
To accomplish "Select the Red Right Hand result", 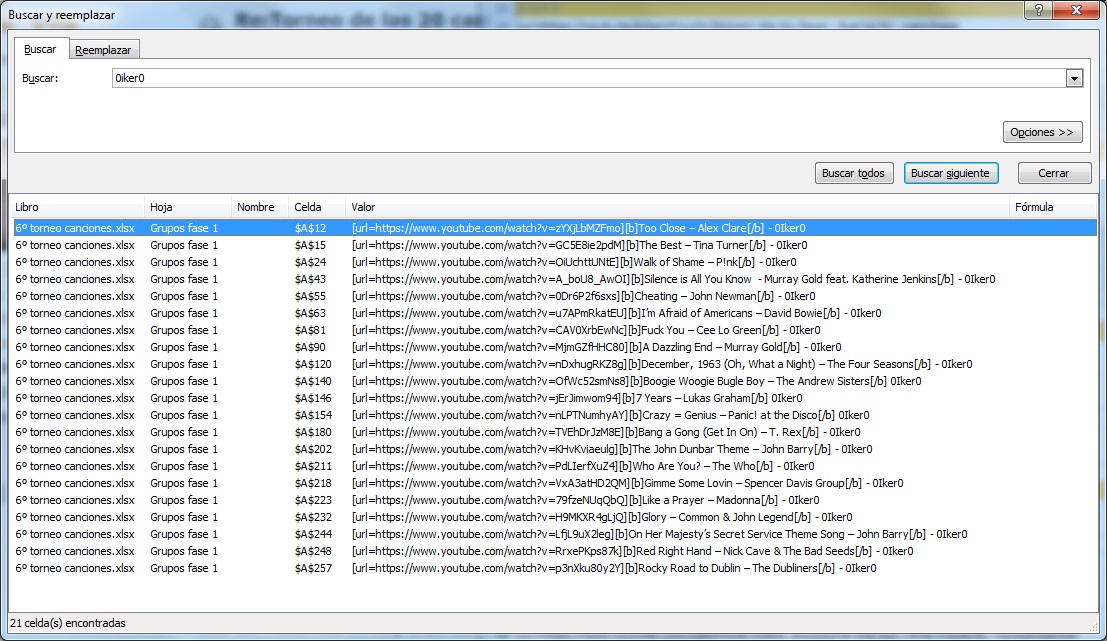I will coord(555,551).
